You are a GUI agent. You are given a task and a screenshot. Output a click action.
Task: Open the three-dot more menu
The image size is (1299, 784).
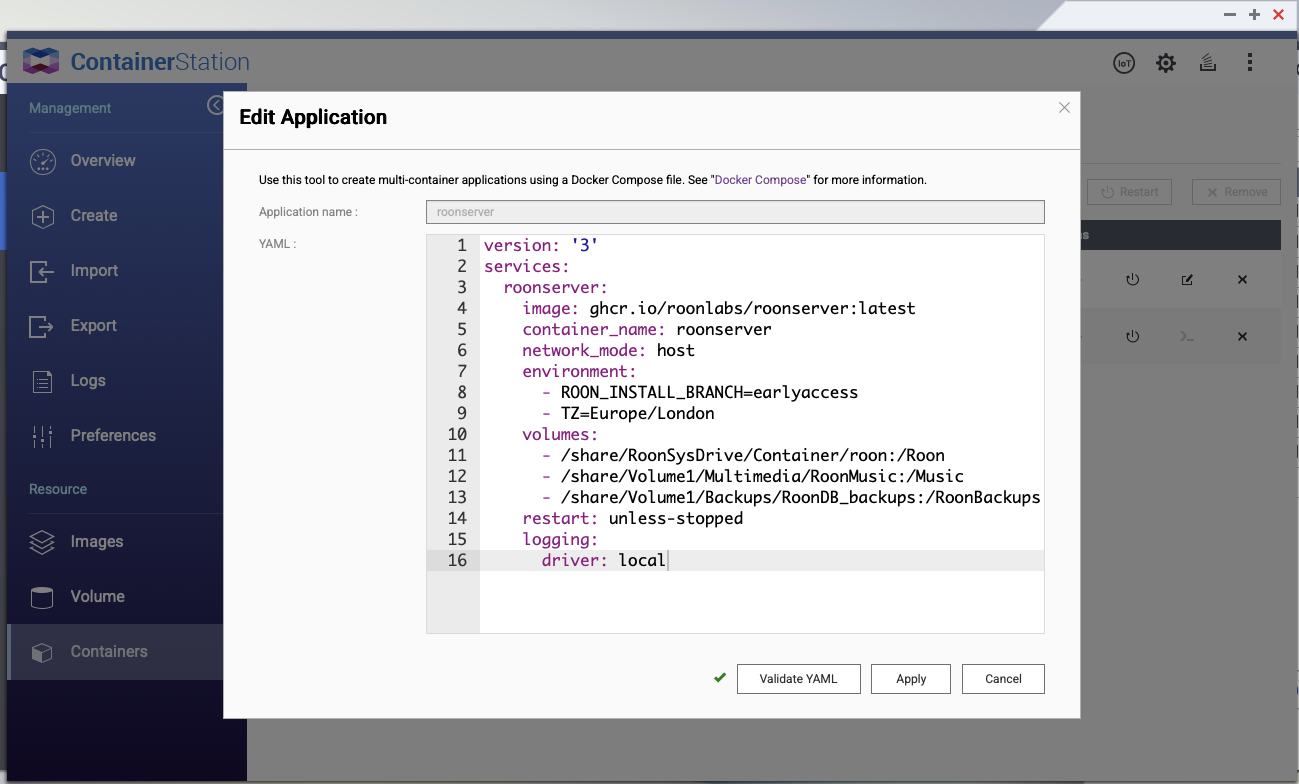[x=1250, y=63]
